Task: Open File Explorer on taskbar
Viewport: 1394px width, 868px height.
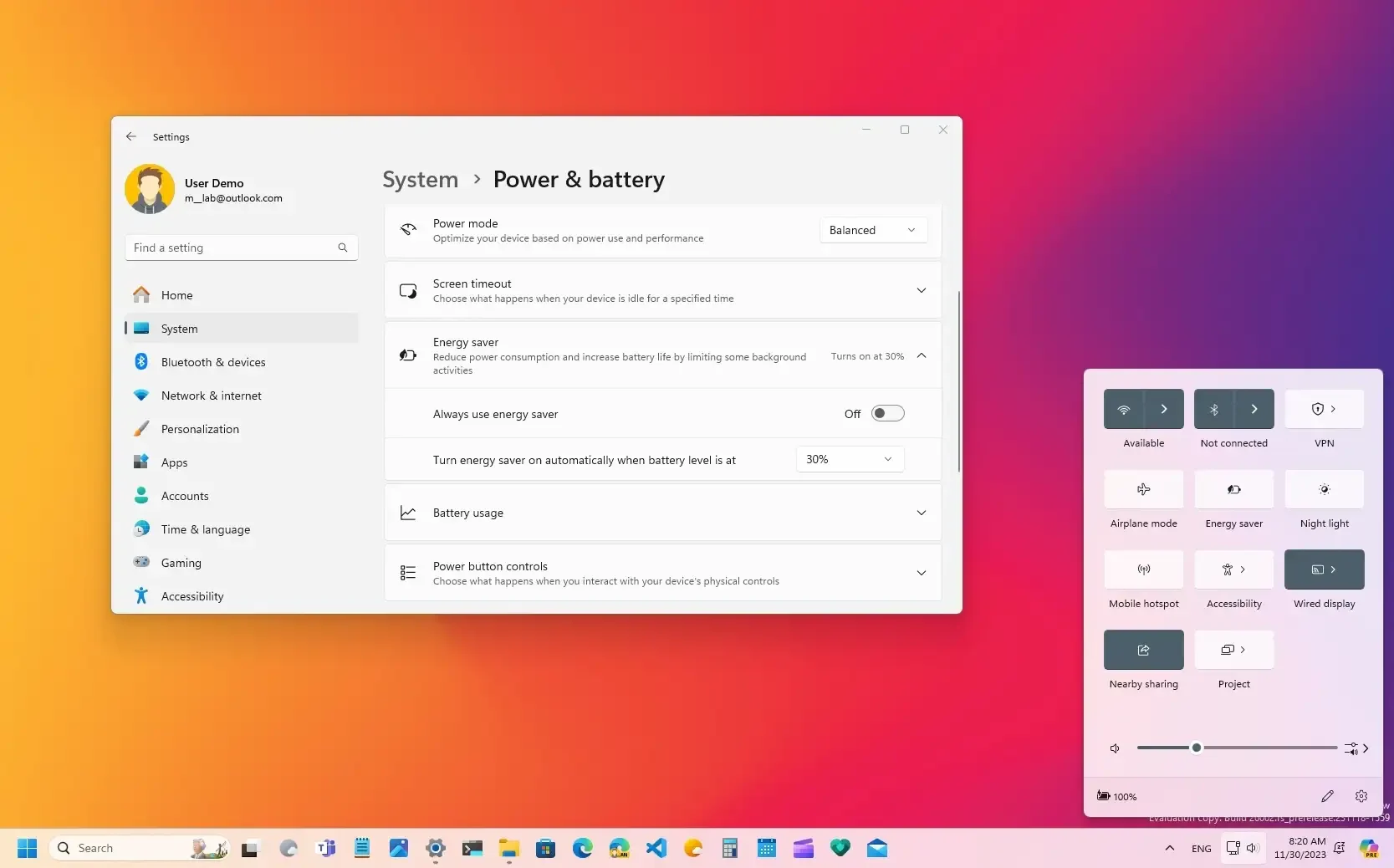Action: tap(509, 849)
